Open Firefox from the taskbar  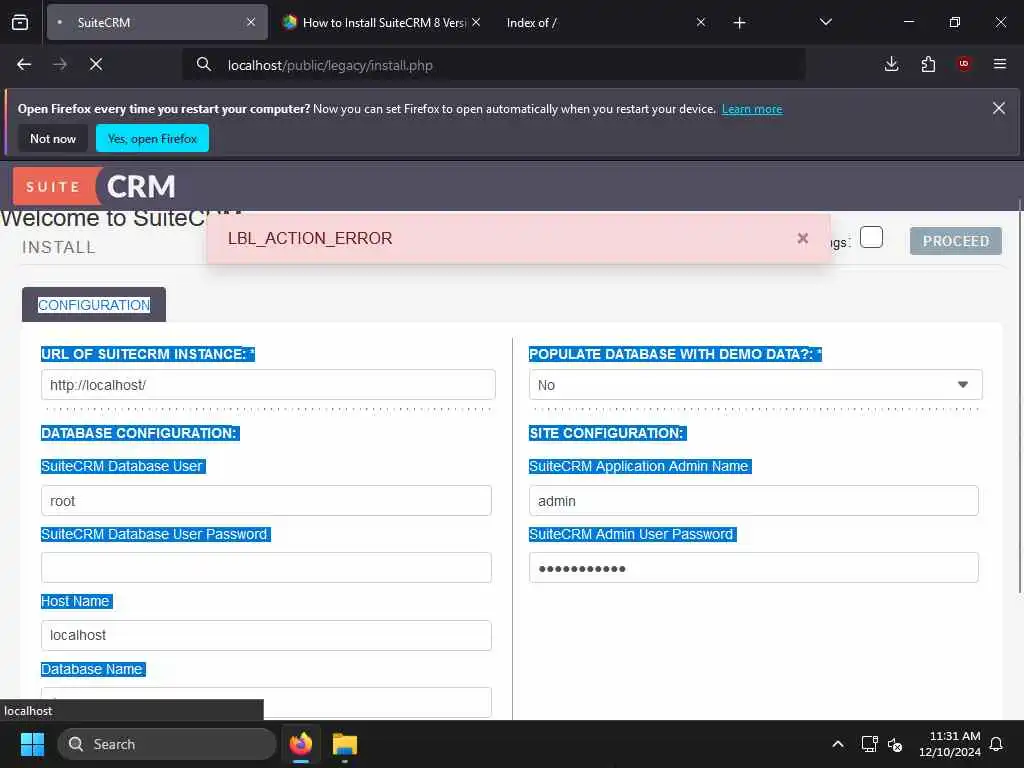(301, 744)
